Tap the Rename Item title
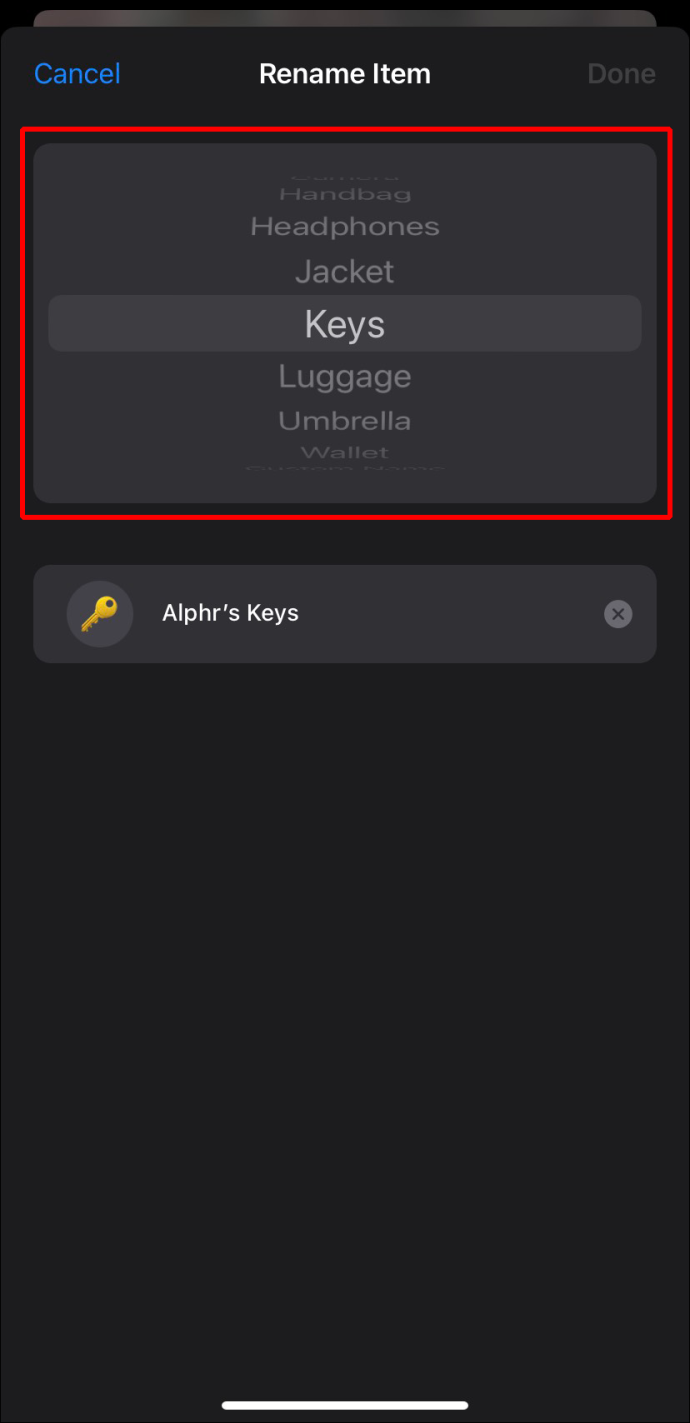Viewport: 690px width, 1423px height. click(x=345, y=74)
